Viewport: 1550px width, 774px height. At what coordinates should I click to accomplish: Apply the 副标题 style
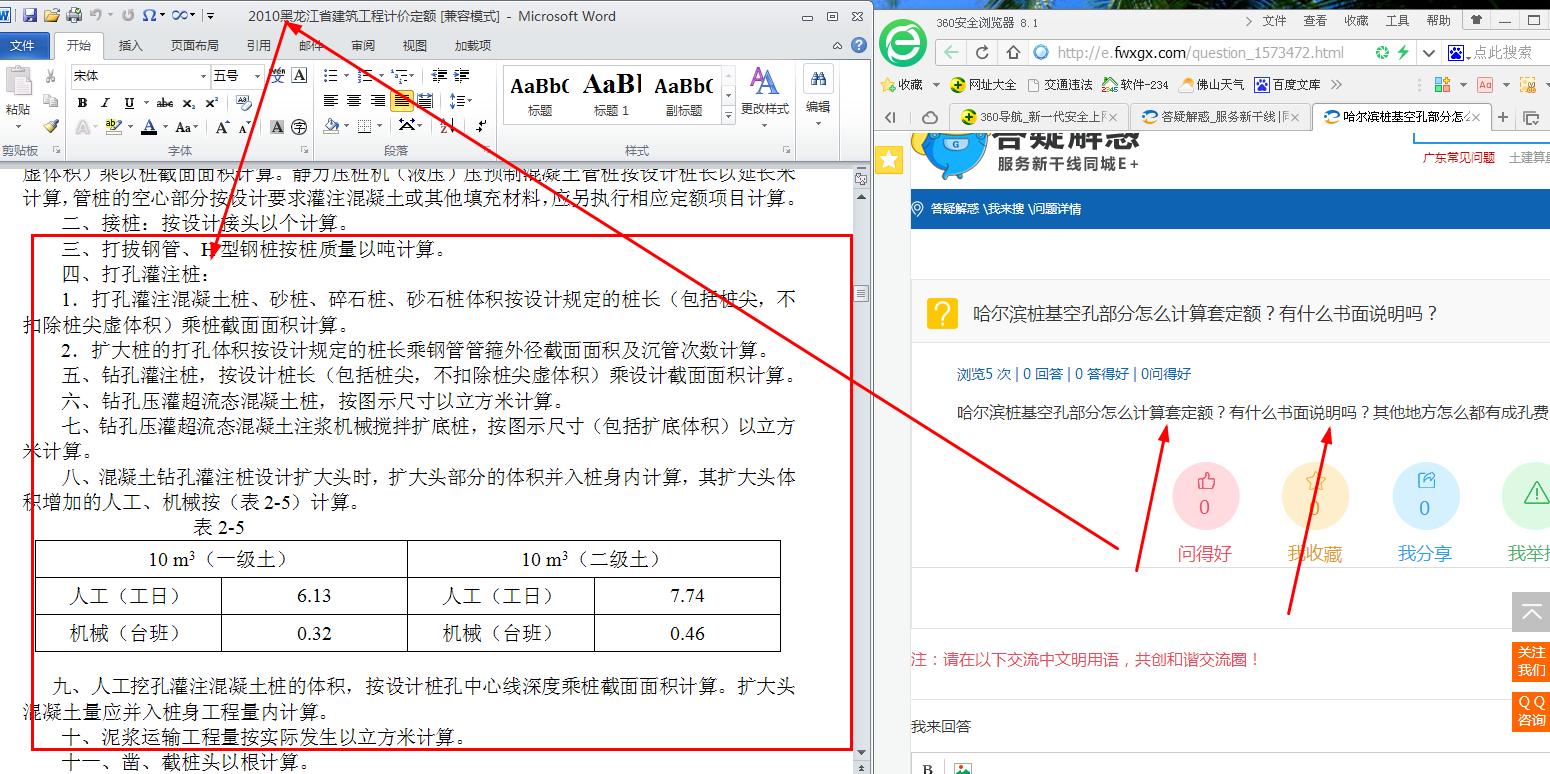point(684,95)
